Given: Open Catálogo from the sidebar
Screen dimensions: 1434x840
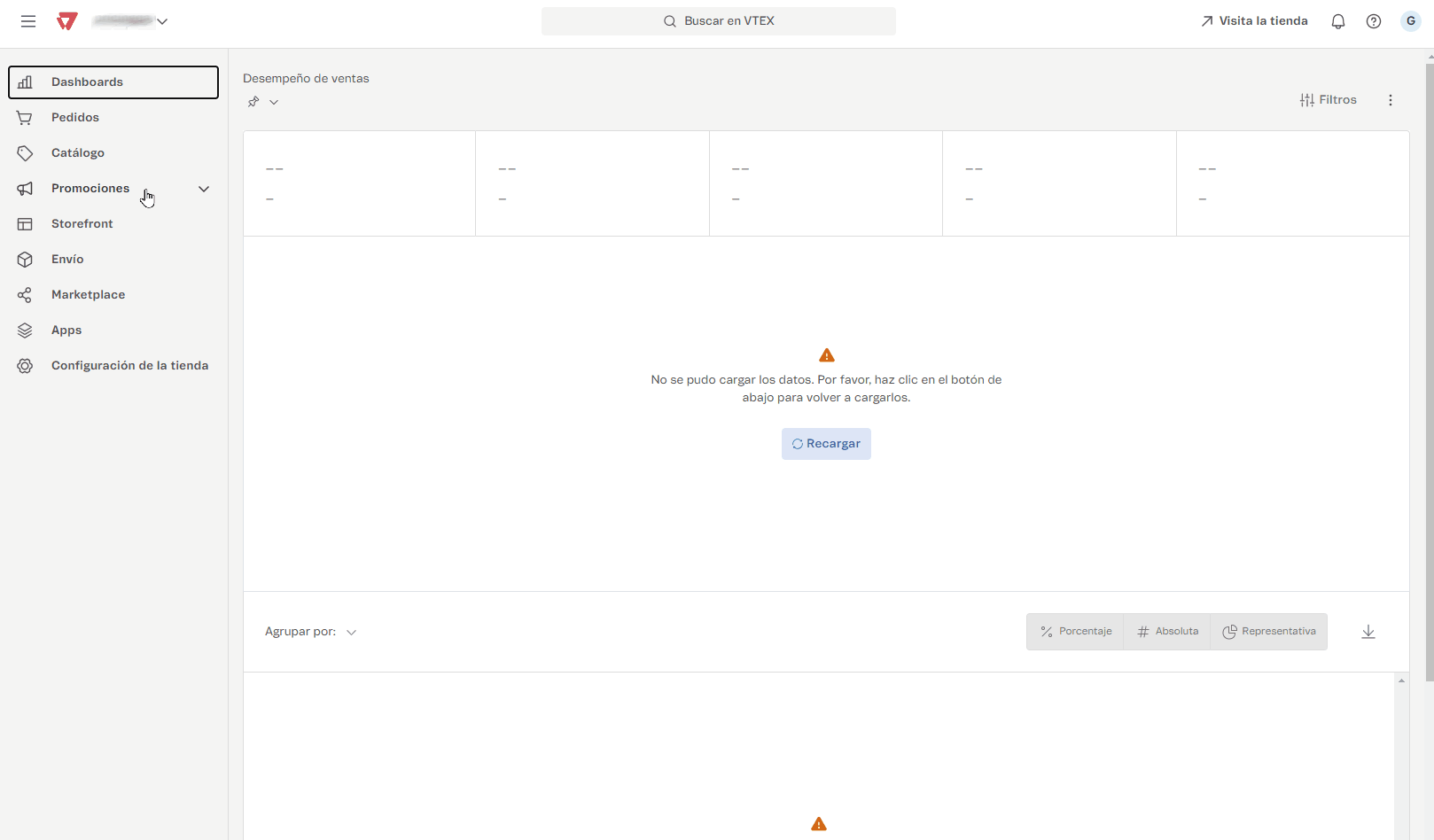Looking at the screenshot, I should click(x=78, y=153).
